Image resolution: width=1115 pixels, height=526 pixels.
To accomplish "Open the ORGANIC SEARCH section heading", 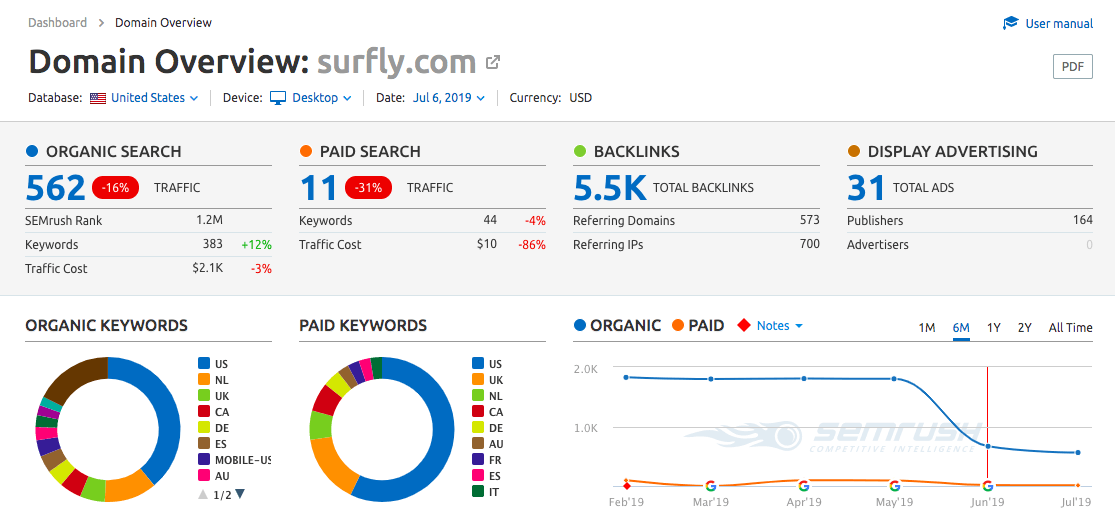I will 114,151.
